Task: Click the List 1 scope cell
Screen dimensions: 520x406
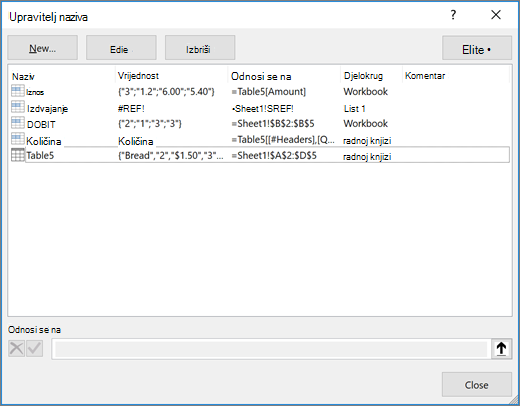Action: [x=355, y=109]
